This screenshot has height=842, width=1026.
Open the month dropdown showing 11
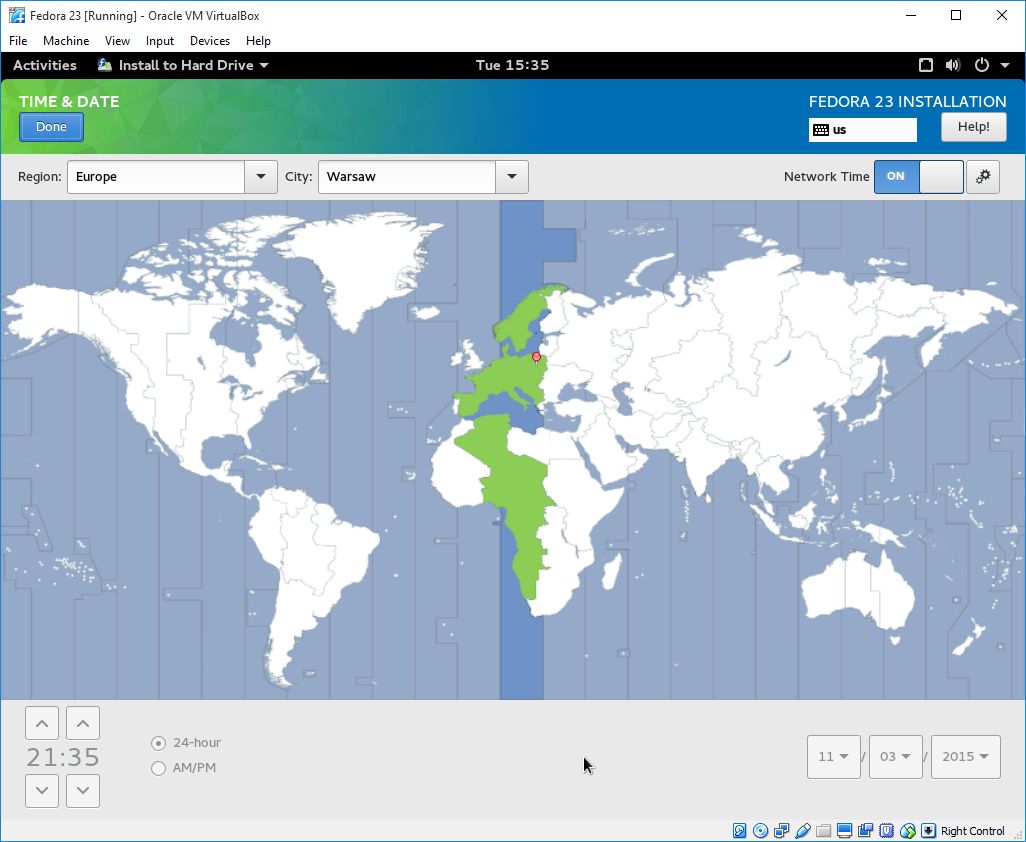click(834, 757)
